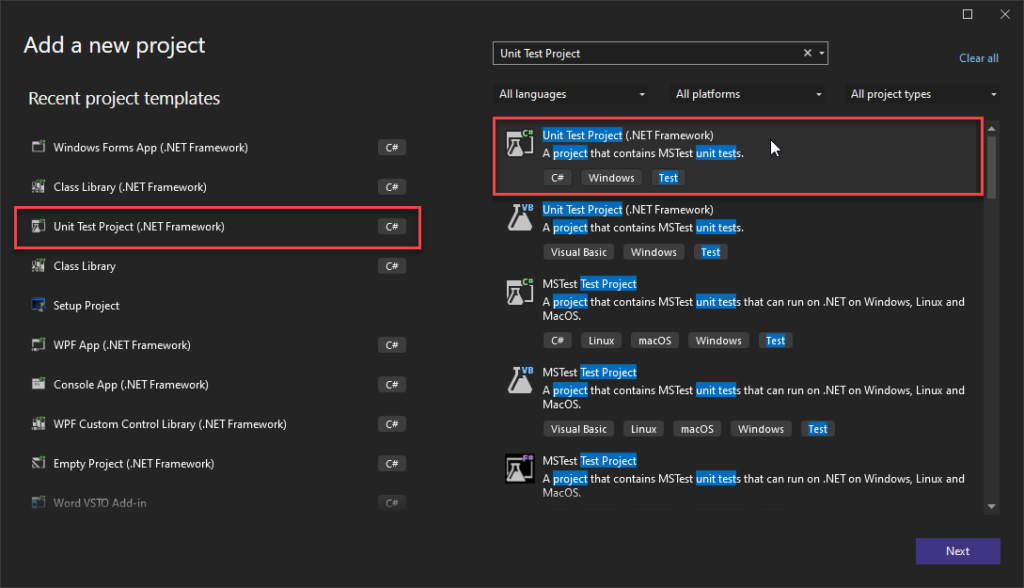Choose the F# MSTest Test Project result title
1024x588 pixels.
pyautogui.click(x=589, y=461)
